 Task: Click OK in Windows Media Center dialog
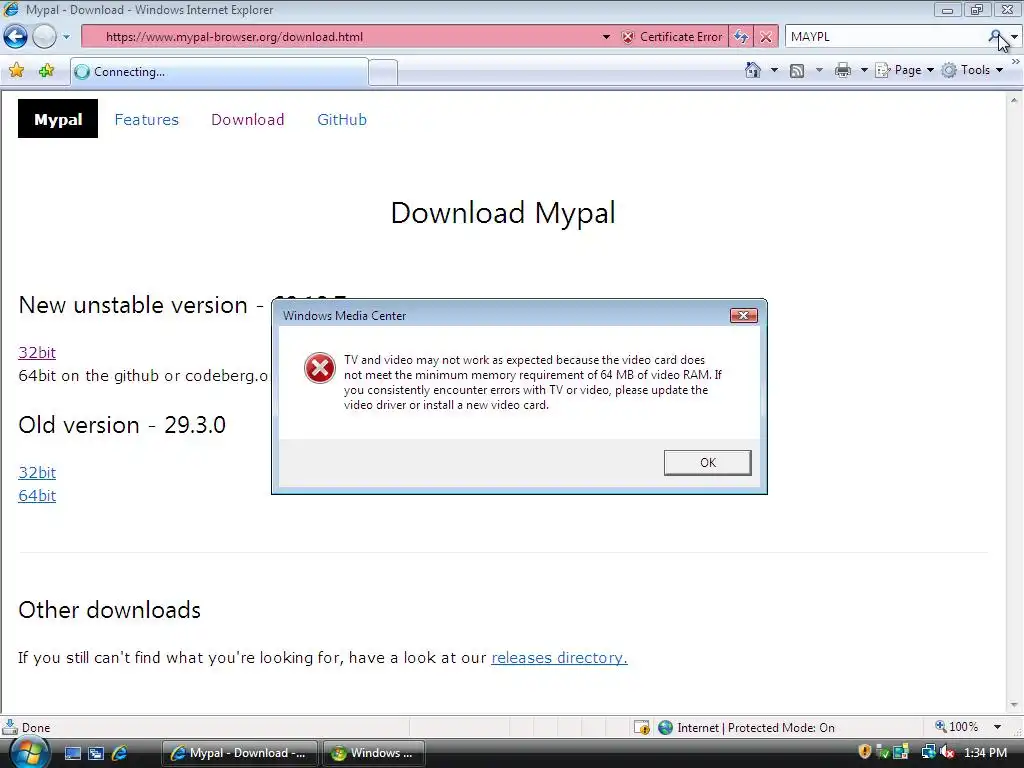[707, 462]
